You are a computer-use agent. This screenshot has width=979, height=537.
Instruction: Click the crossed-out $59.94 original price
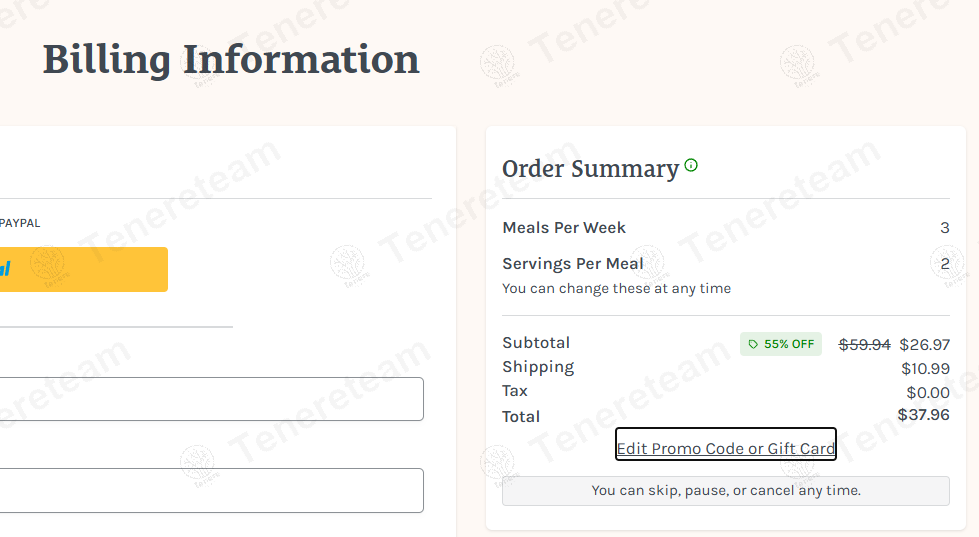pyautogui.click(x=864, y=344)
